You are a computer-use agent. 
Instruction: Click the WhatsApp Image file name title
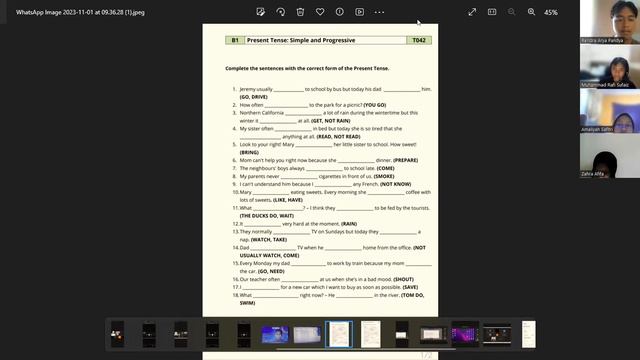(80, 12)
